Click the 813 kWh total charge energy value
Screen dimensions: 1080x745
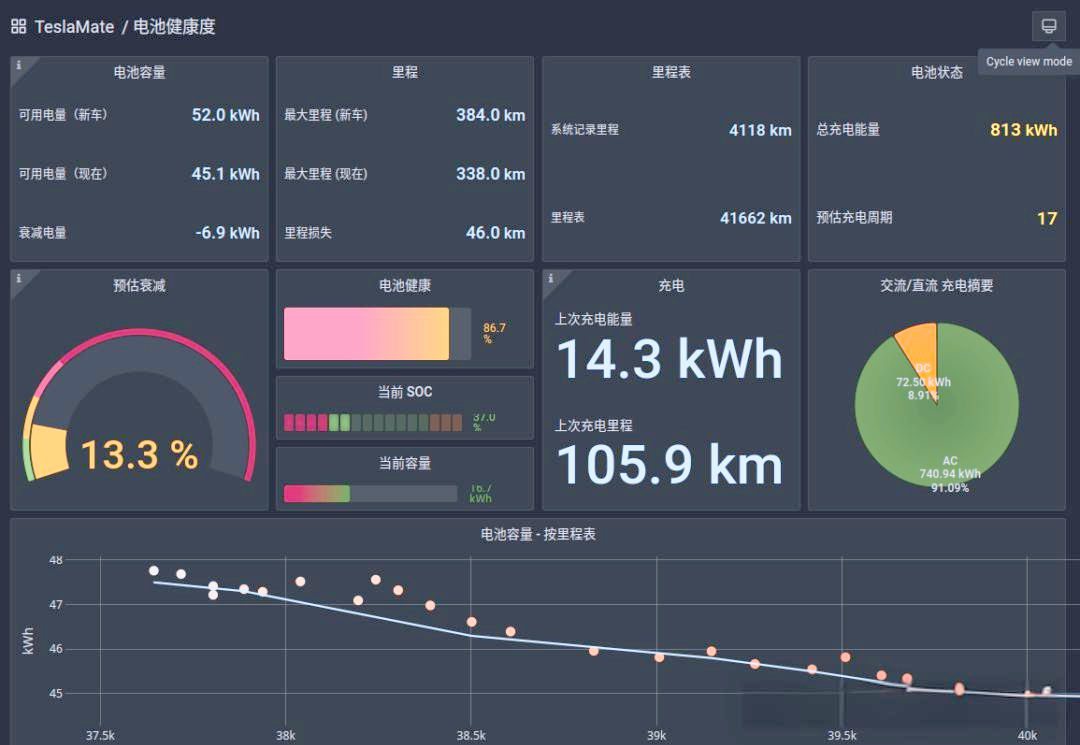pyautogui.click(x=1025, y=129)
